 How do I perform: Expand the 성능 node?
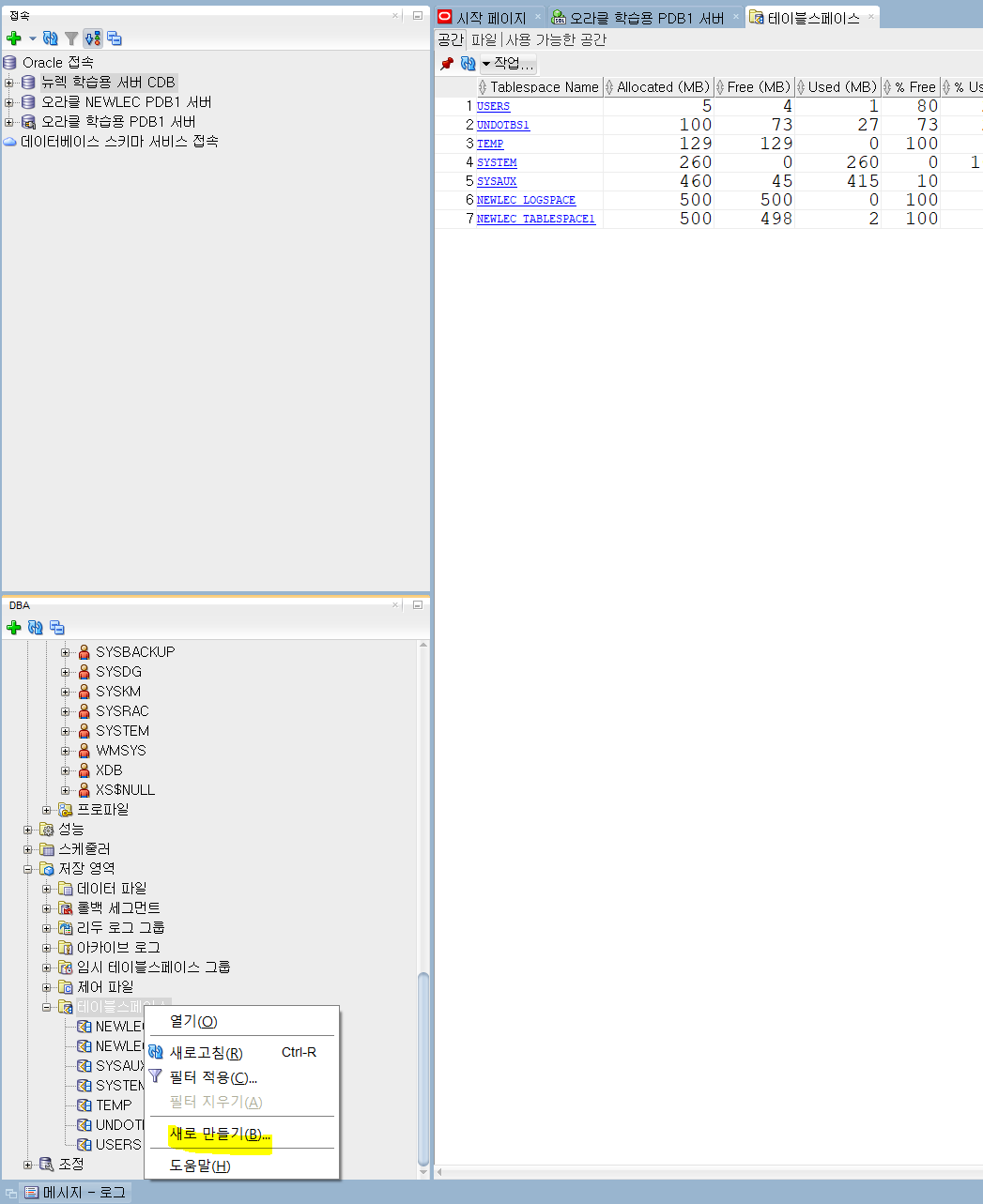click(x=28, y=830)
